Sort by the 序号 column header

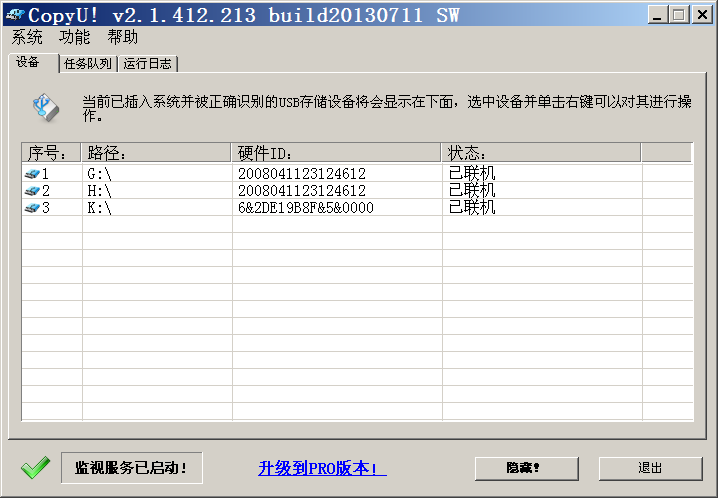(51, 153)
